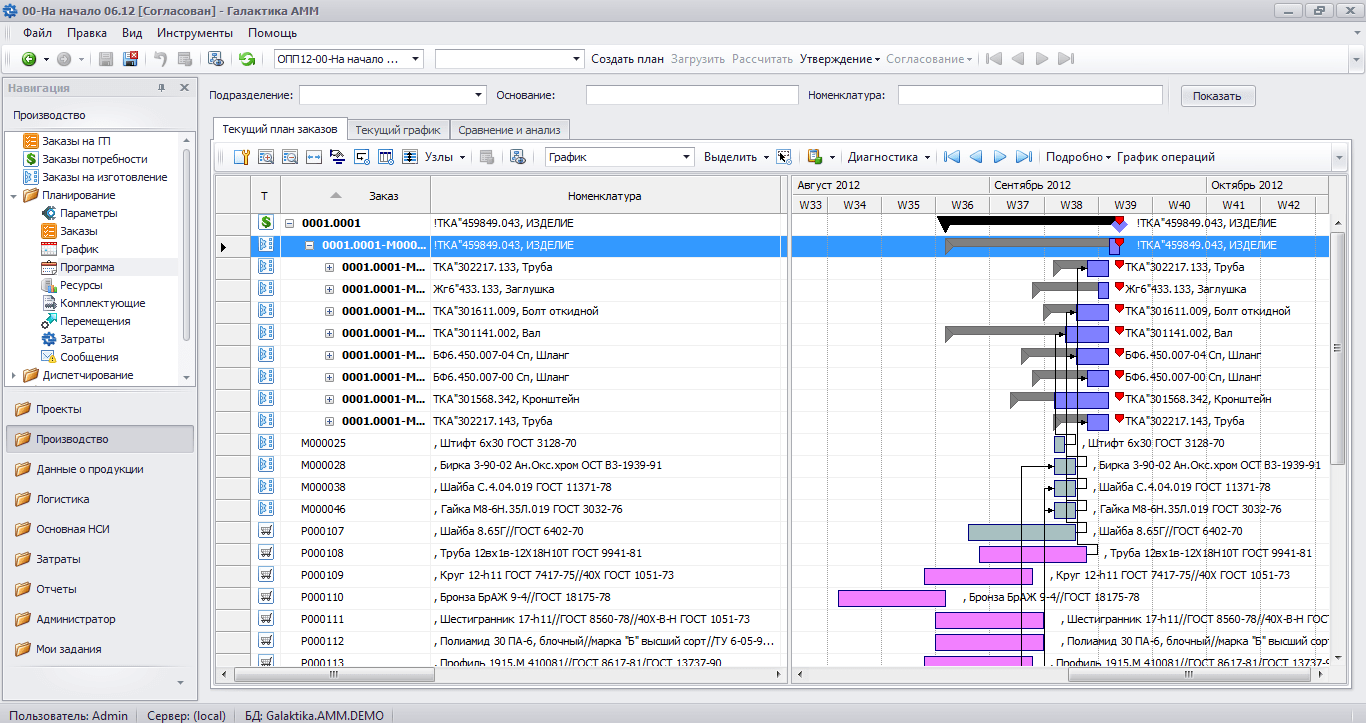This screenshot has width=1366, height=723.
Task: Open the Подробно dropdown menu
Action: (1078, 157)
